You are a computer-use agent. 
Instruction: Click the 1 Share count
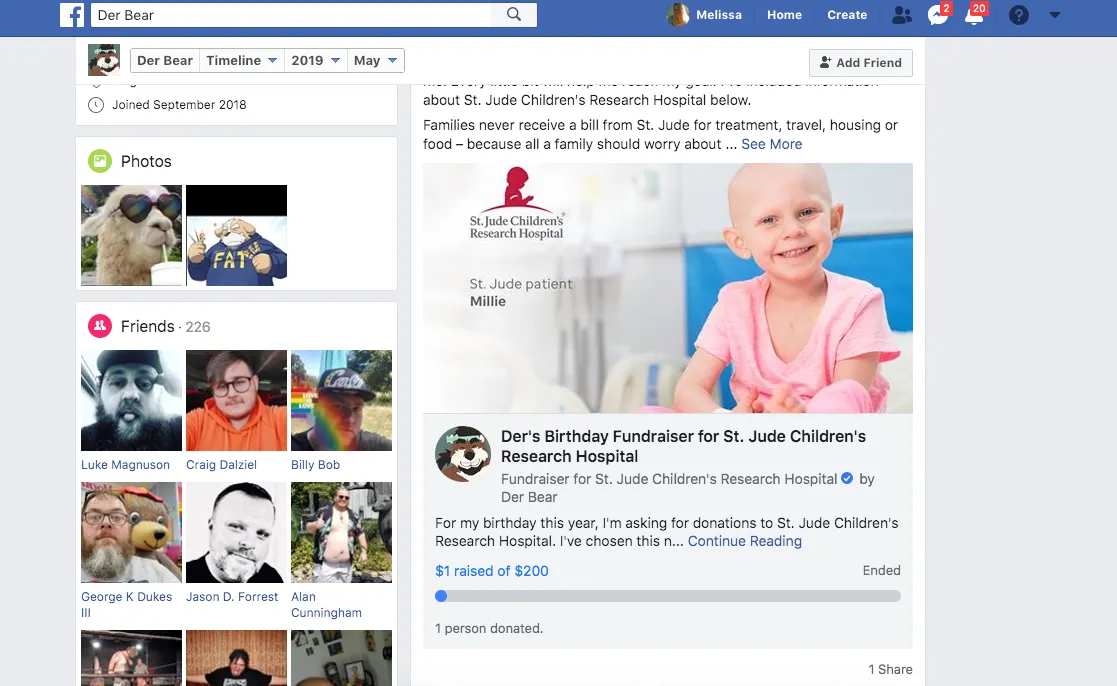click(x=890, y=669)
